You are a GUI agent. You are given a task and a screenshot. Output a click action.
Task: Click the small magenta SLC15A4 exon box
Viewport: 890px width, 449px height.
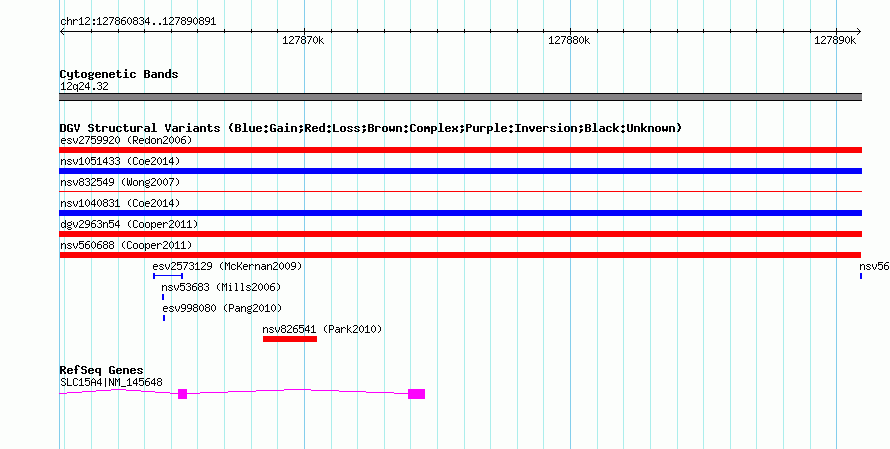tap(182, 394)
